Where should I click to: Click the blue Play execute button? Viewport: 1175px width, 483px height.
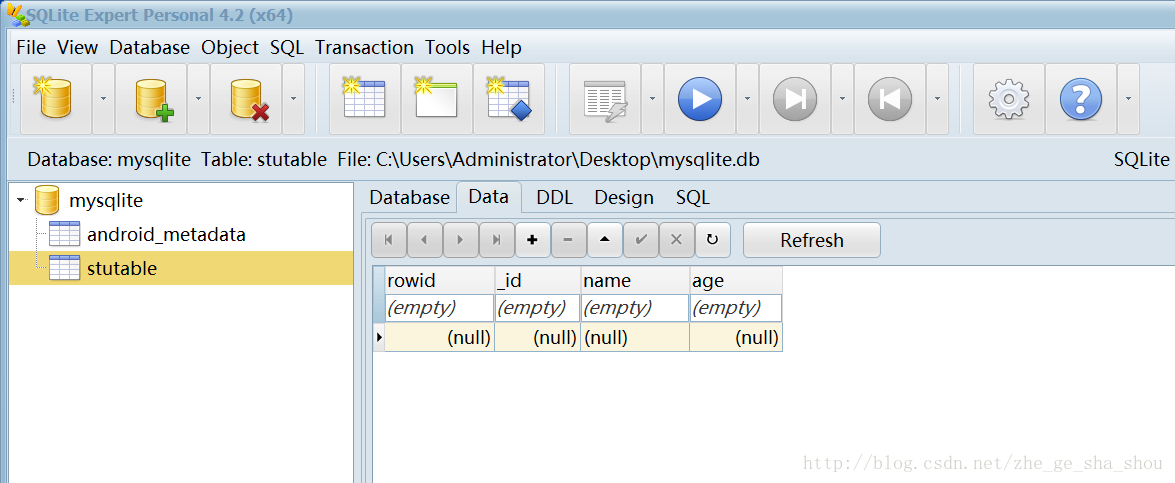(700, 99)
